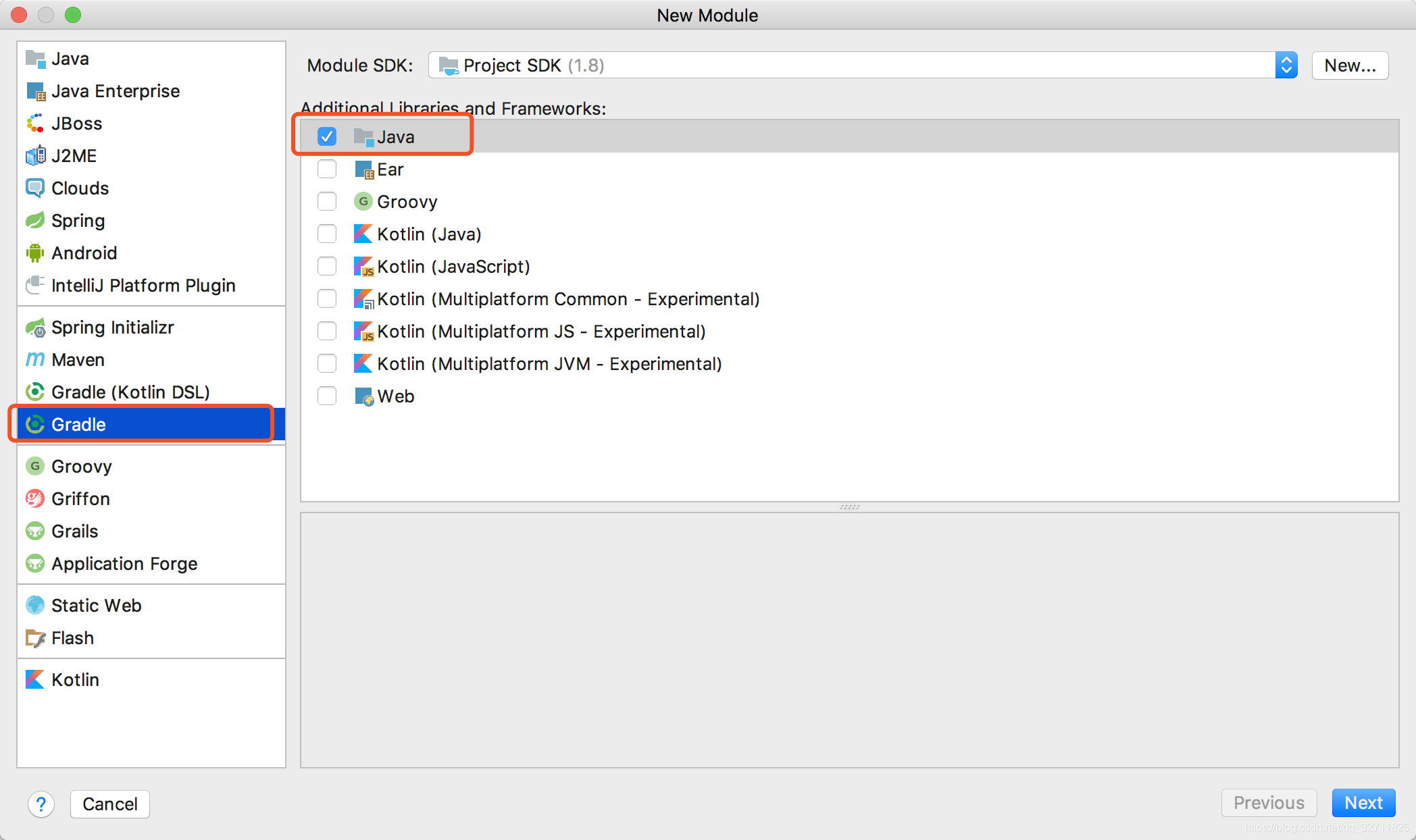Click the Android robot icon
Viewport: 1416px width, 840px height.
tap(35, 253)
